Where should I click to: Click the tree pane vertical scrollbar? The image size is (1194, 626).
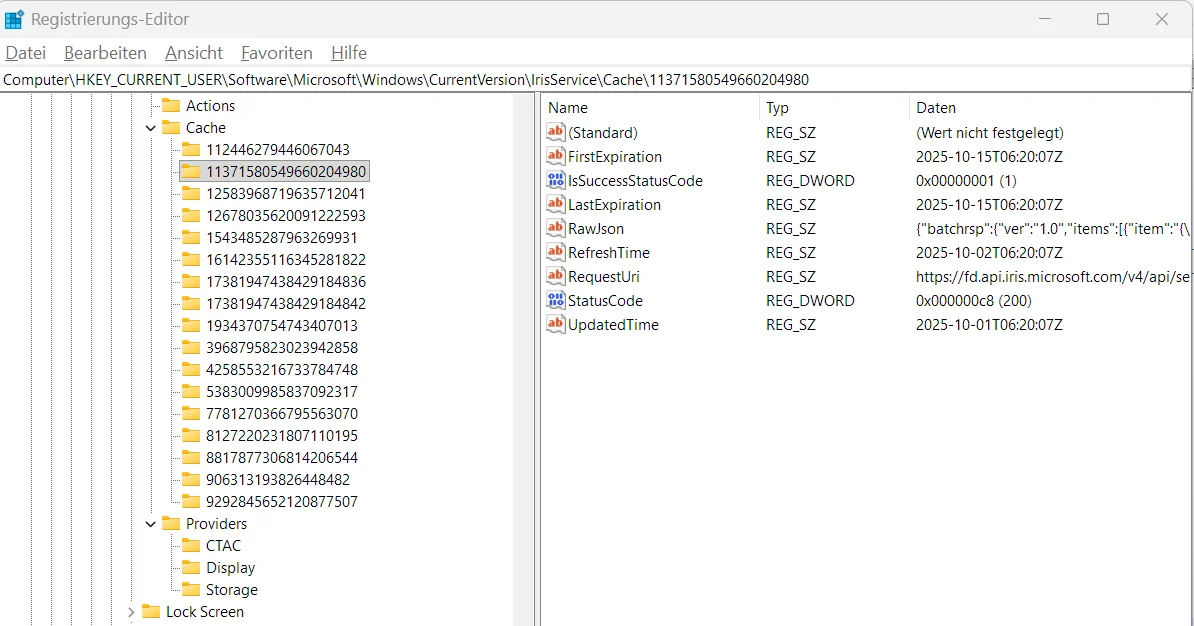(x=524, y=359)
